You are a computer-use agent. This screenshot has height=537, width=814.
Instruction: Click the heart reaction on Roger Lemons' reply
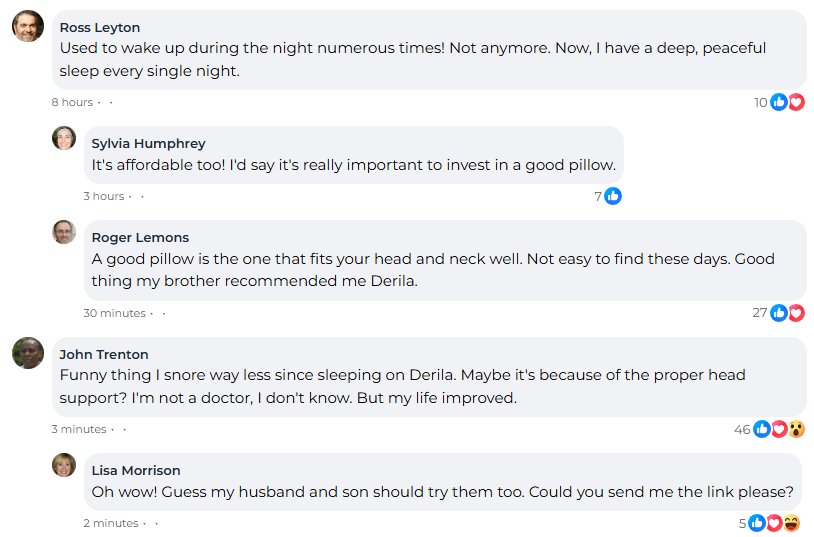click(x=796, y=313)
